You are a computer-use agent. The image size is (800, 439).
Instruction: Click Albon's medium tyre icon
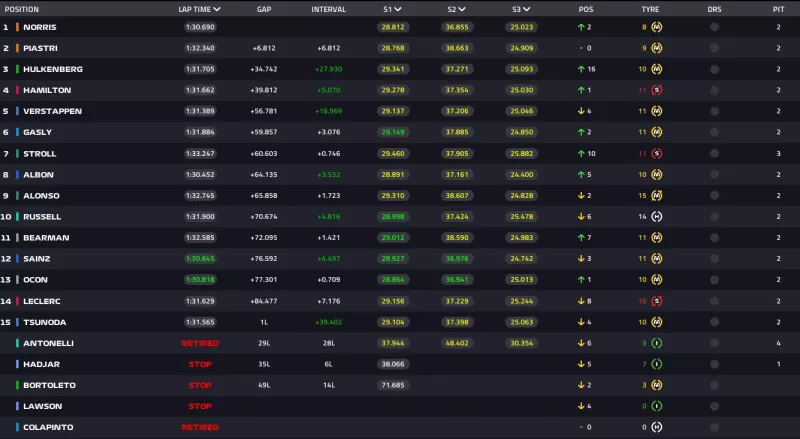pos(657,175)
